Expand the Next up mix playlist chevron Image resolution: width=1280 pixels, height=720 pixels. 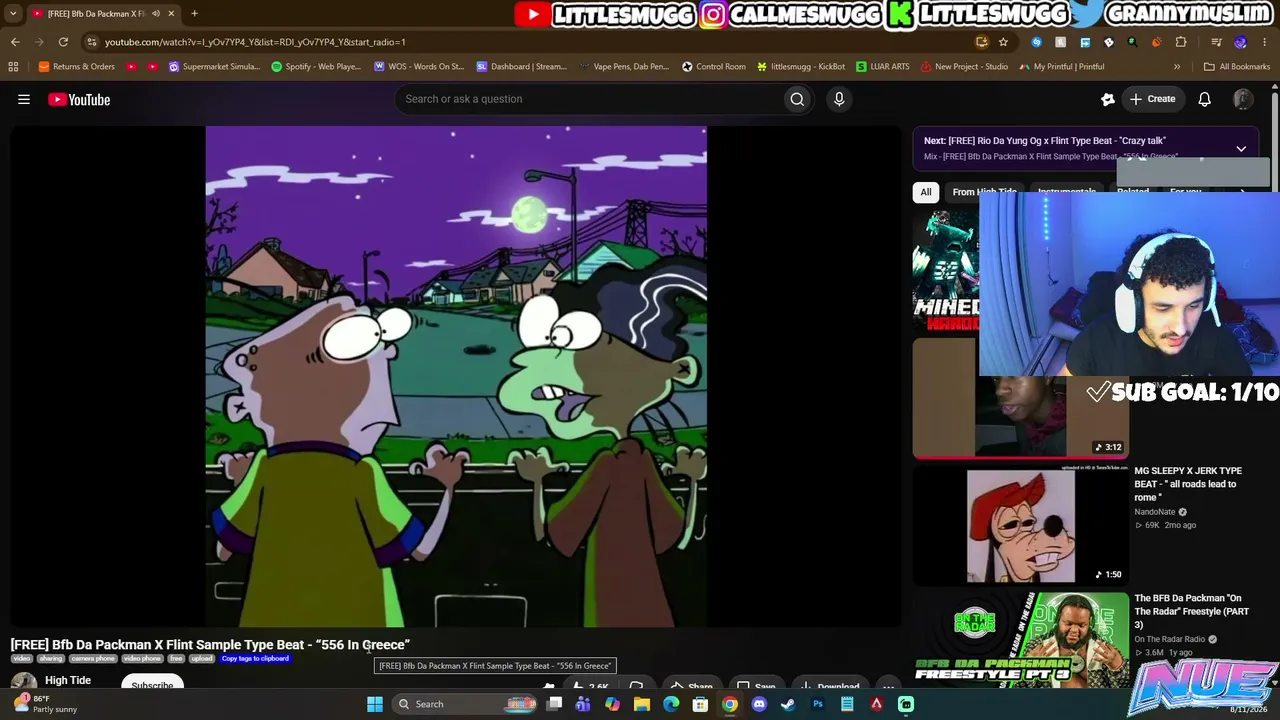1241,149
